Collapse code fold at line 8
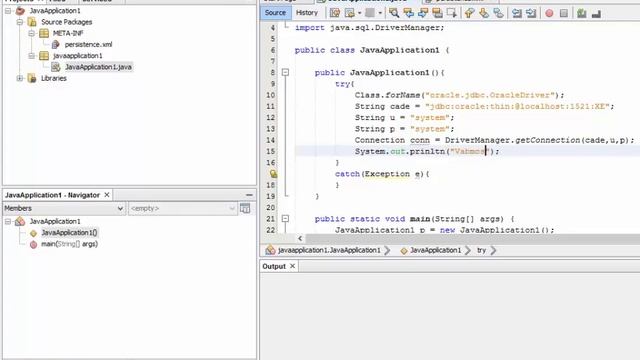Viewport: 640px width, 360px height. pyautogui.click(x=285, y=73)
